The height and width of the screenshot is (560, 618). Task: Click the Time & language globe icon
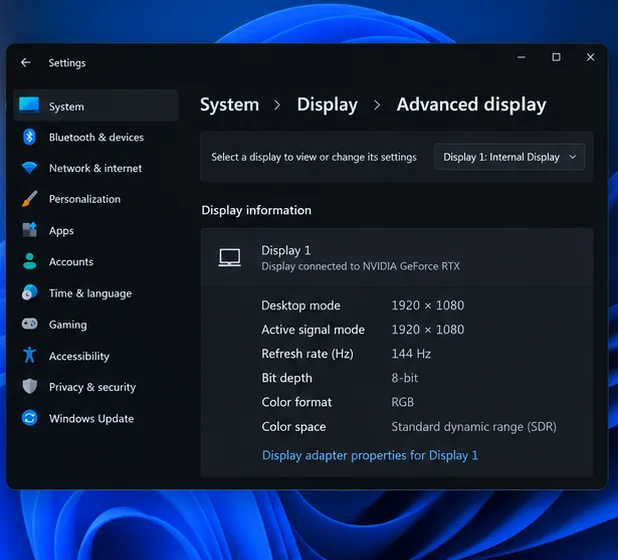tap(30, 292)
